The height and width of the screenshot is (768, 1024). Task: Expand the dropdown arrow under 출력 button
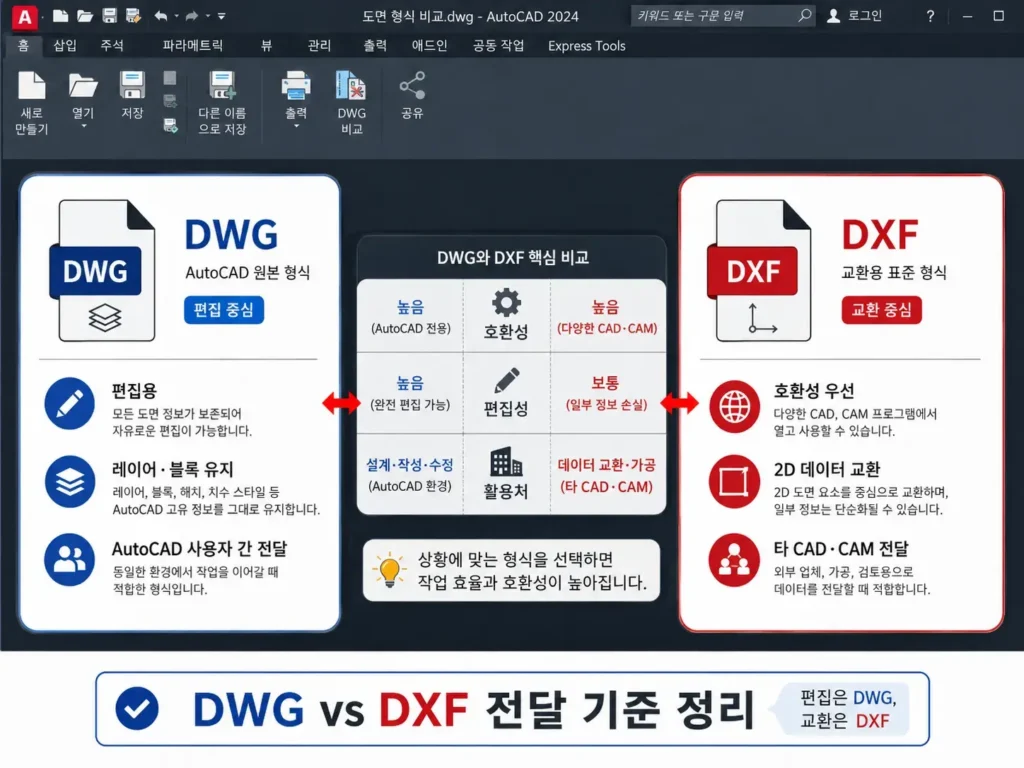coord(296,126)
